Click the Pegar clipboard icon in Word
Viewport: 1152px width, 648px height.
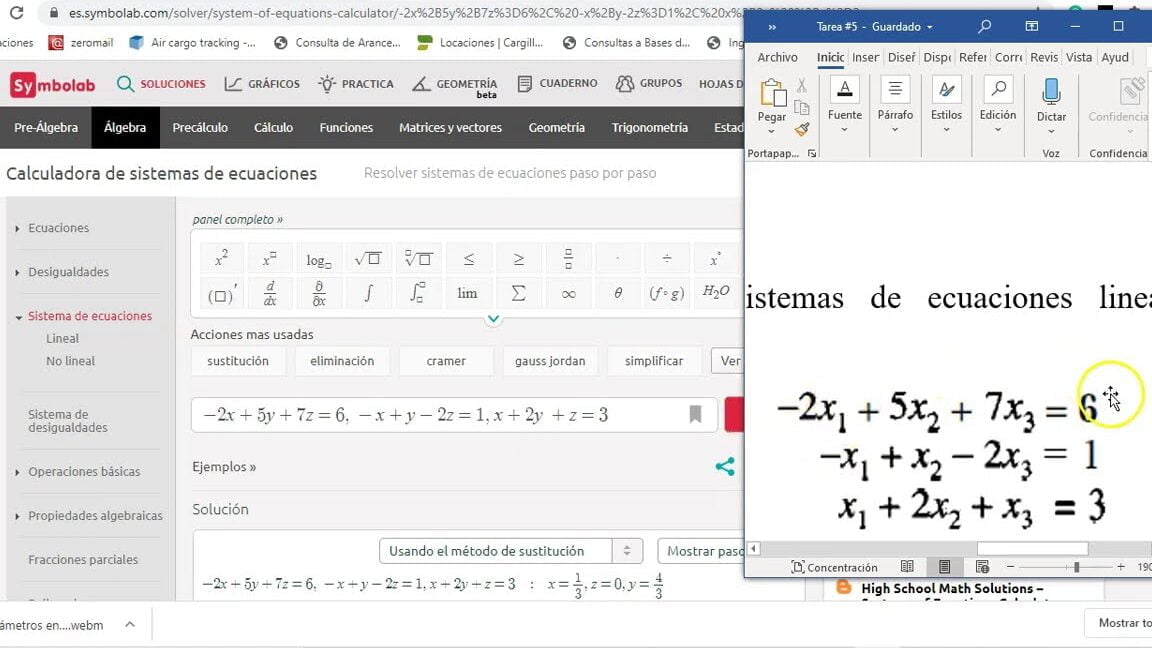771,96
